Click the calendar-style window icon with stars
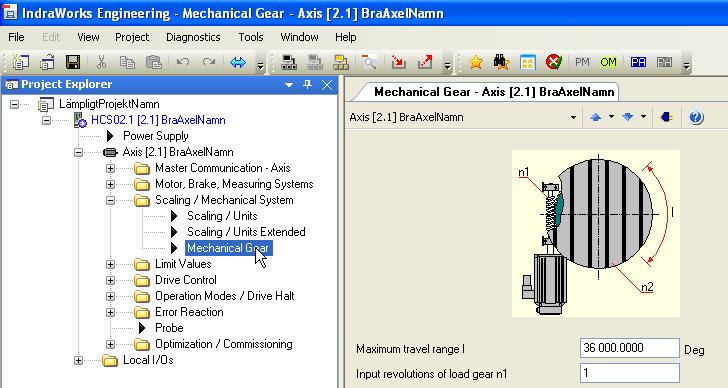This screenshot has height=388, width=728. tap(528, 62)
